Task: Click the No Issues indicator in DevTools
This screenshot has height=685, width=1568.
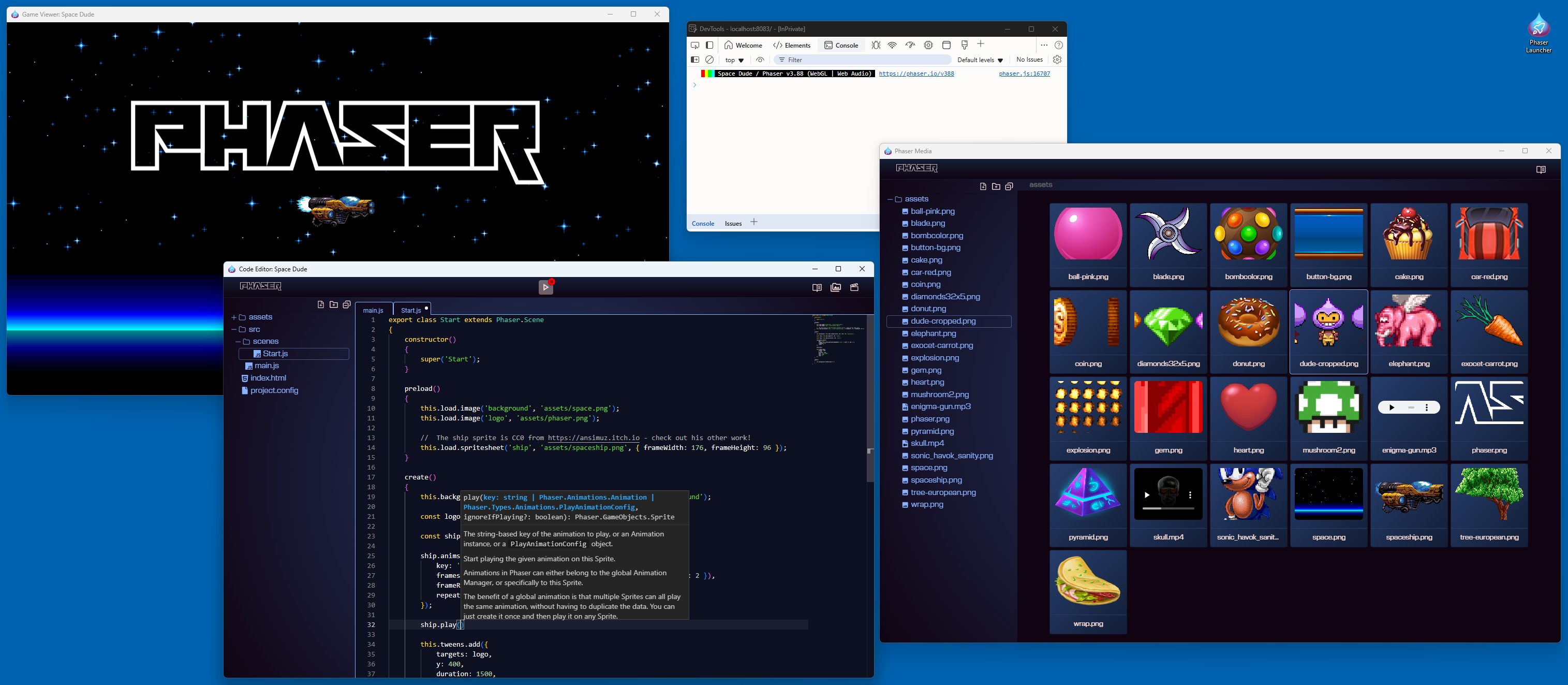Action: tap(1029, 60)
